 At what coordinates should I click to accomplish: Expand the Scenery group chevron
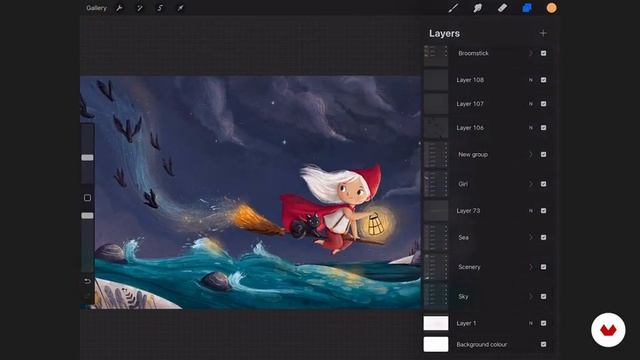click(531, 267)
